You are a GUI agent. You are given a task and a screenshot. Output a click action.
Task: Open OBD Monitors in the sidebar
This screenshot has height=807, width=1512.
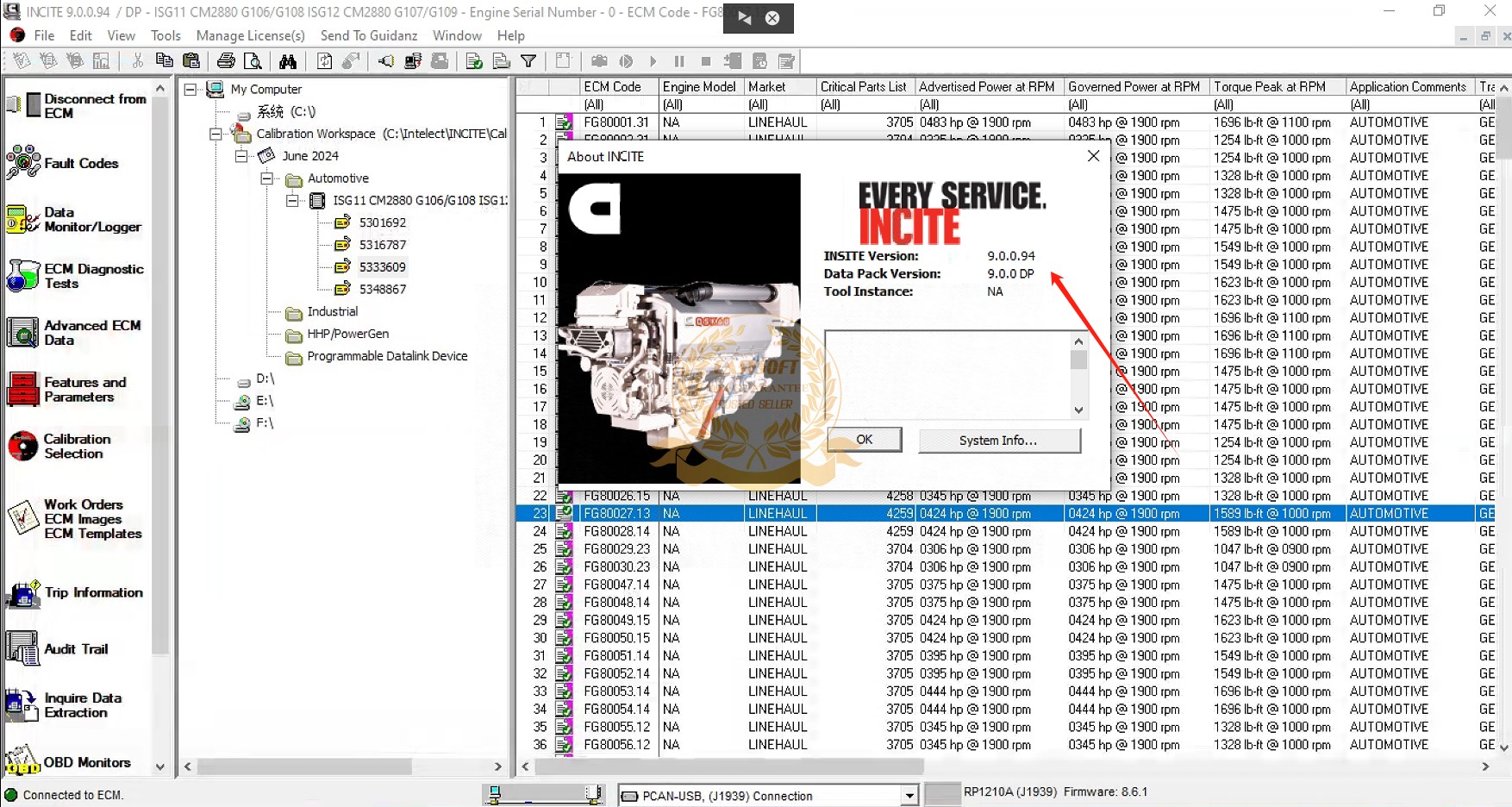point(68,761)
